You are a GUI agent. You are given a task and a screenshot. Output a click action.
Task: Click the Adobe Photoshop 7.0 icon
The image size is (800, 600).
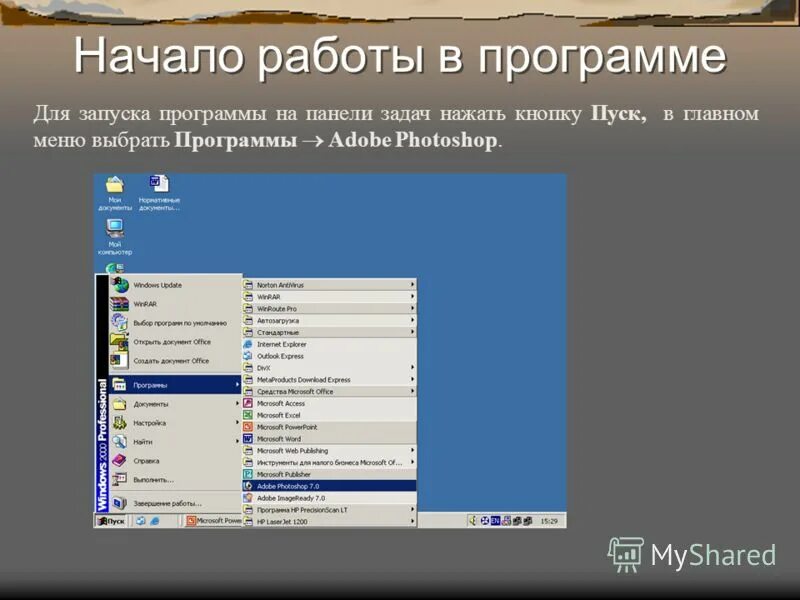click(x=248, y=486)
